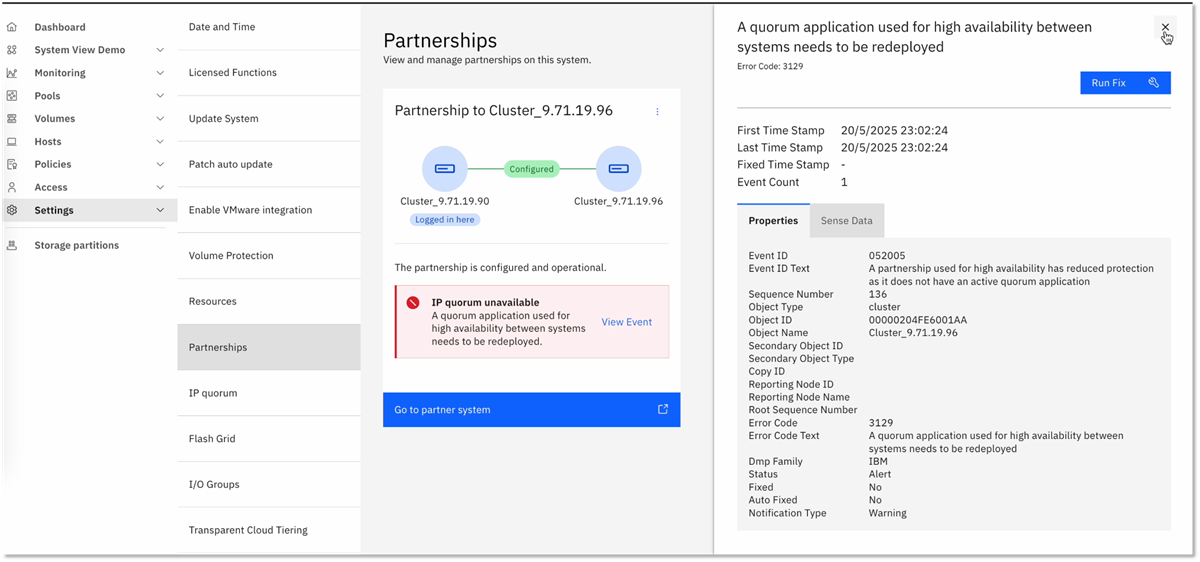Expand the Access menu chevron

click(x=160, y=187)
